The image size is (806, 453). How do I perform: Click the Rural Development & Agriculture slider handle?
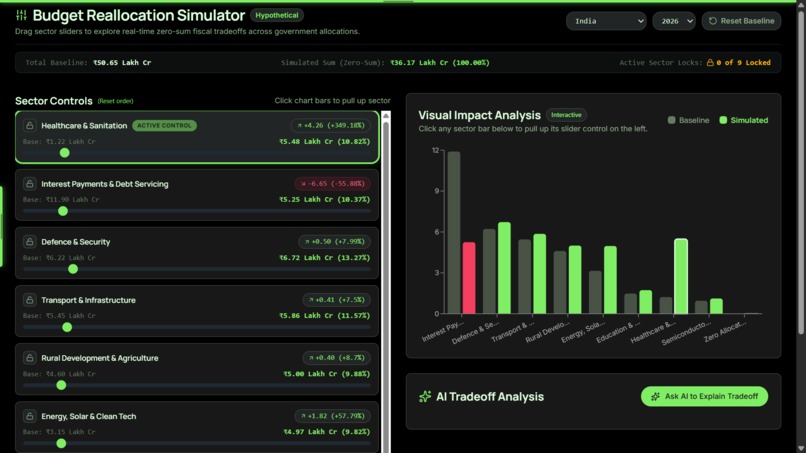coord(61,385)
